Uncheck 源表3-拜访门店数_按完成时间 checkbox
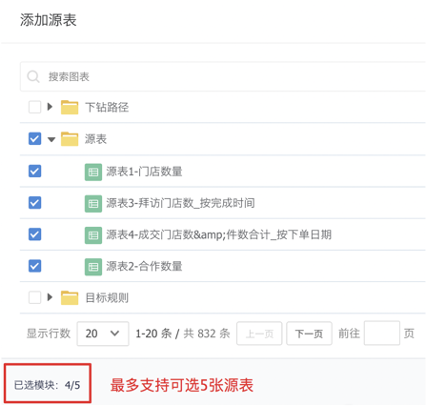Screen dimensions: 427x406 (x=35, y=203)
